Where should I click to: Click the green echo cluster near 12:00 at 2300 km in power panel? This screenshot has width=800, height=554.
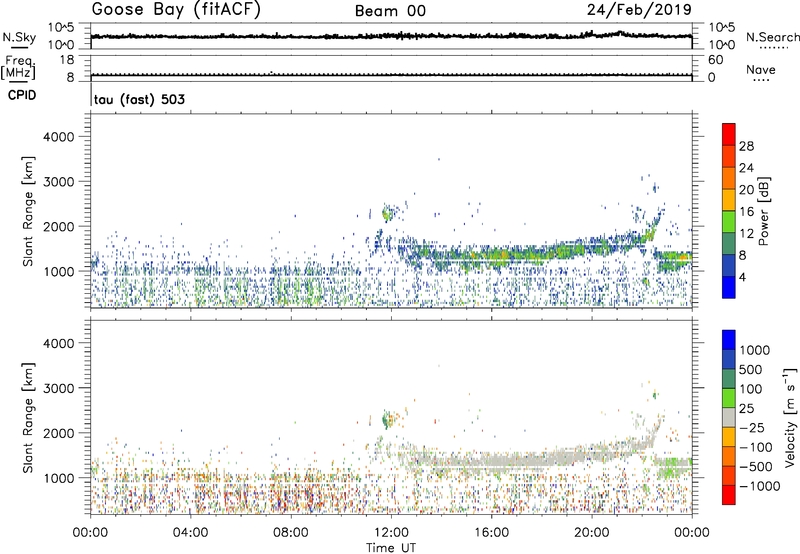pyautogui.click(x=389, y=213)
